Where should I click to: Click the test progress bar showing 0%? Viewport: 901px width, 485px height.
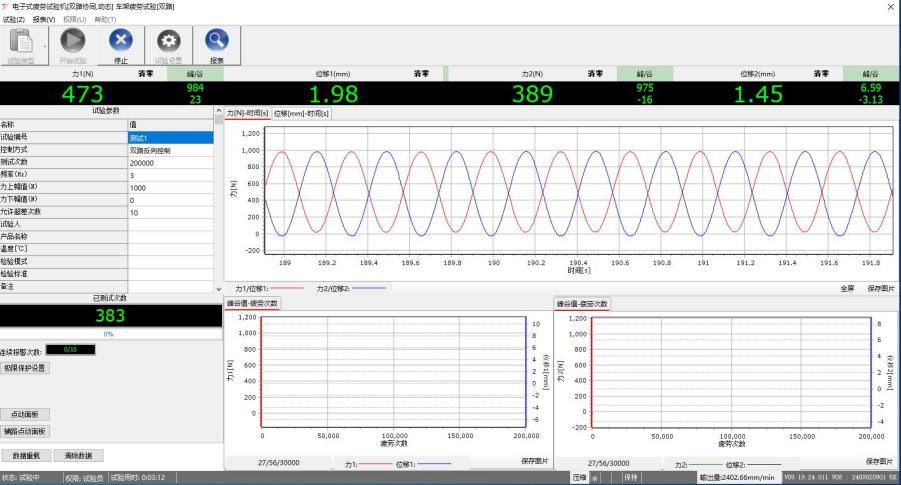click(x=108, y=334)
